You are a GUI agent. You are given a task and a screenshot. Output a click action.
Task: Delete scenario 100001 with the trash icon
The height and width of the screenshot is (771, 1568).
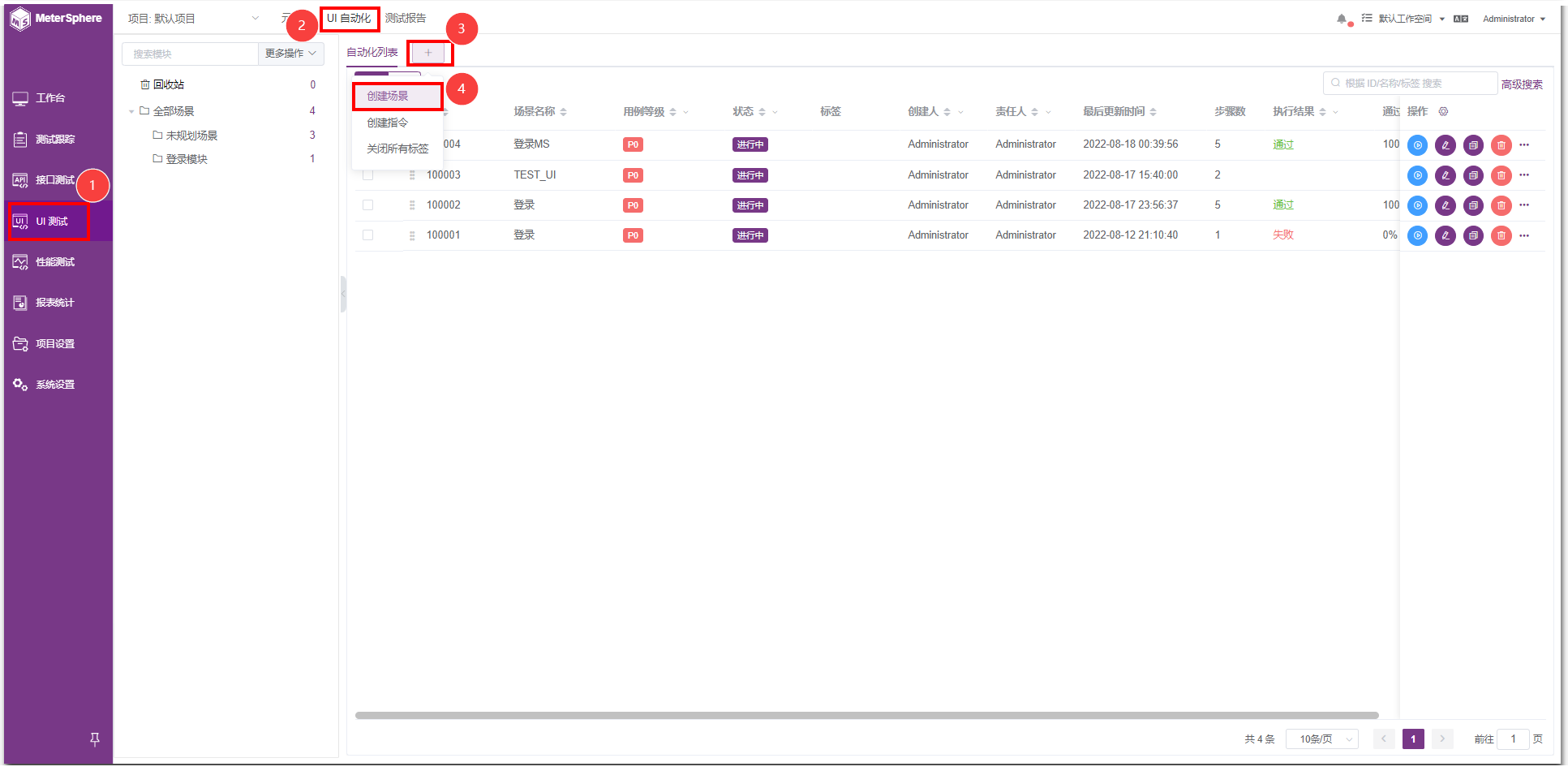[x=1501, y=235]
